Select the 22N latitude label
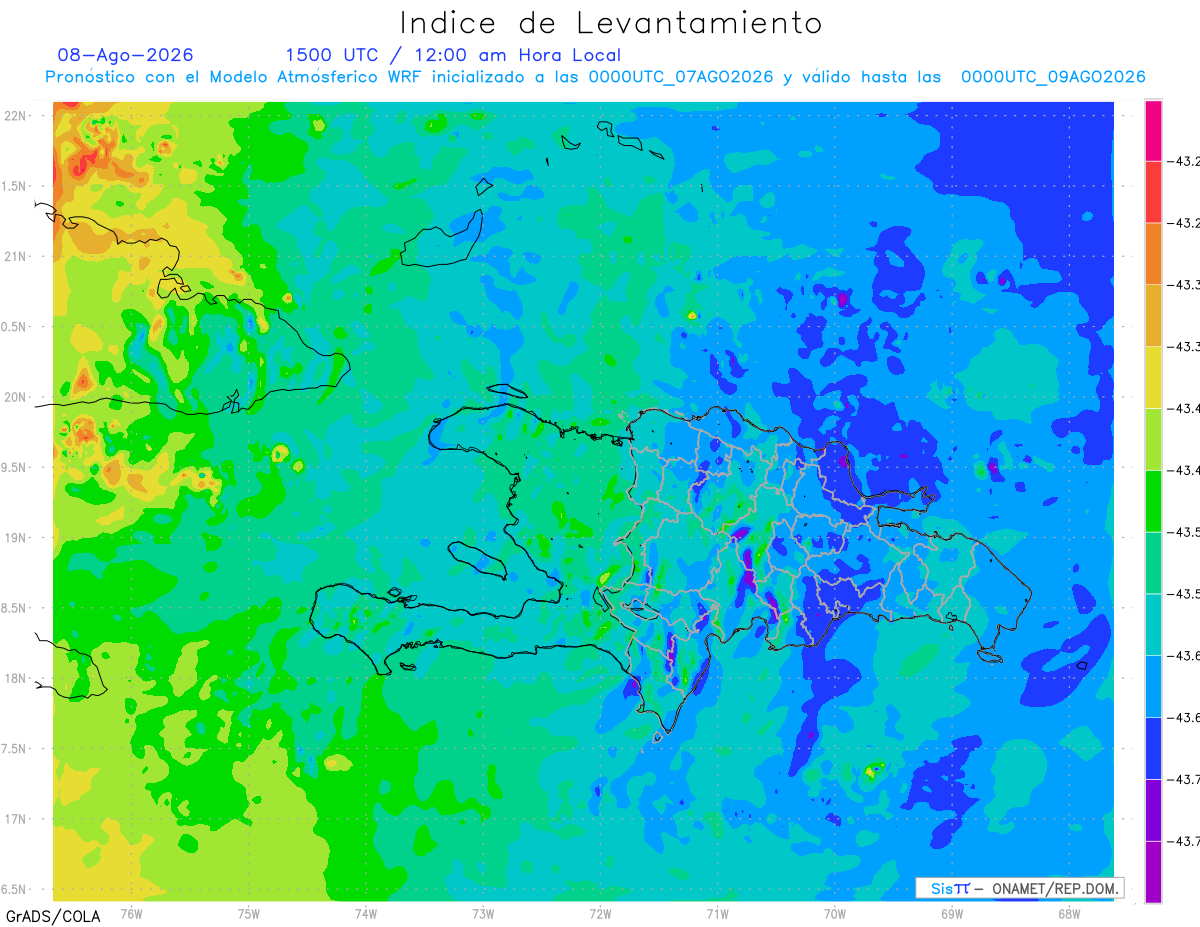The height and width of the screenshot is (927, 1200). [16, 116]
